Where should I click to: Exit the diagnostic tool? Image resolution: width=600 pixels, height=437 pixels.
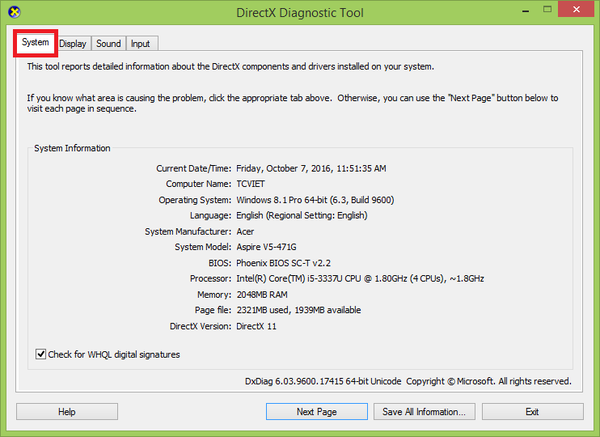pyautogui.click(x=533, y=412)
